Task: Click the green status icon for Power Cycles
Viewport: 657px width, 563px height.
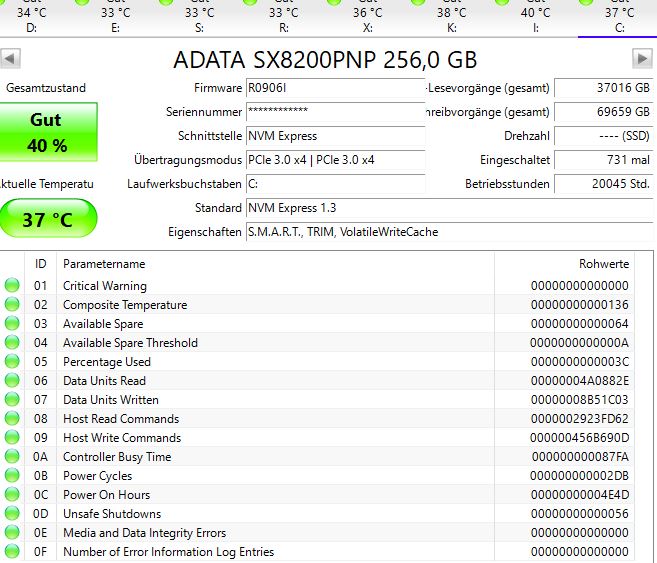Action: 12,475
